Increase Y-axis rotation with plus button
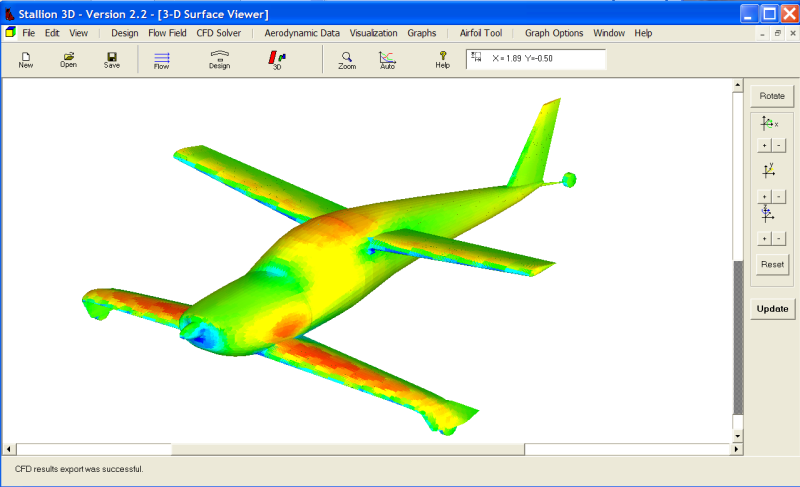Screen dimensions: 800x487 (764, 196)
